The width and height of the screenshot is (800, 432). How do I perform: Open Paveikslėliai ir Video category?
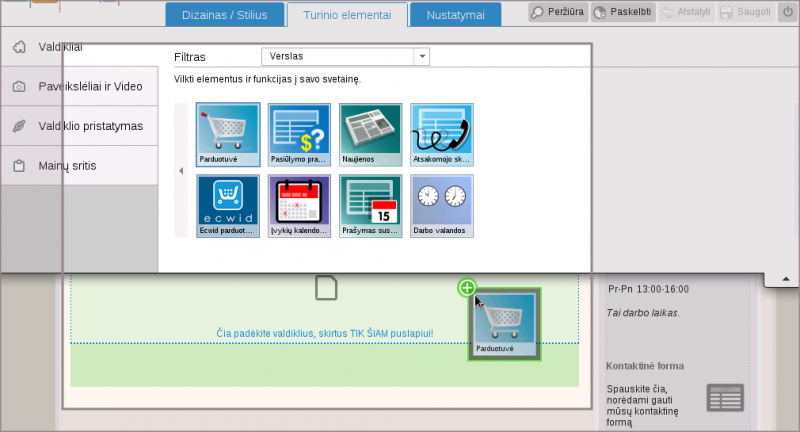[80, 86]
